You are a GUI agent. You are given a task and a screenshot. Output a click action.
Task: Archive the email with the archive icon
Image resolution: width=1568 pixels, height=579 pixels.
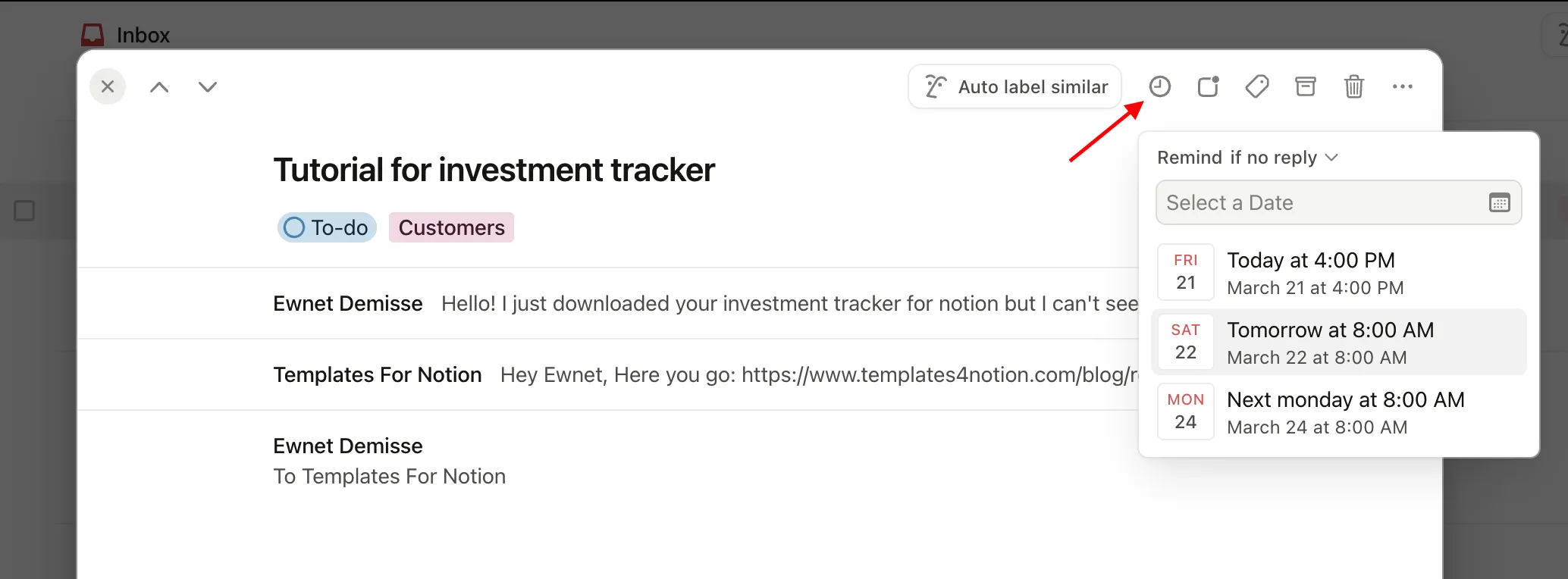click(1305, 87)
